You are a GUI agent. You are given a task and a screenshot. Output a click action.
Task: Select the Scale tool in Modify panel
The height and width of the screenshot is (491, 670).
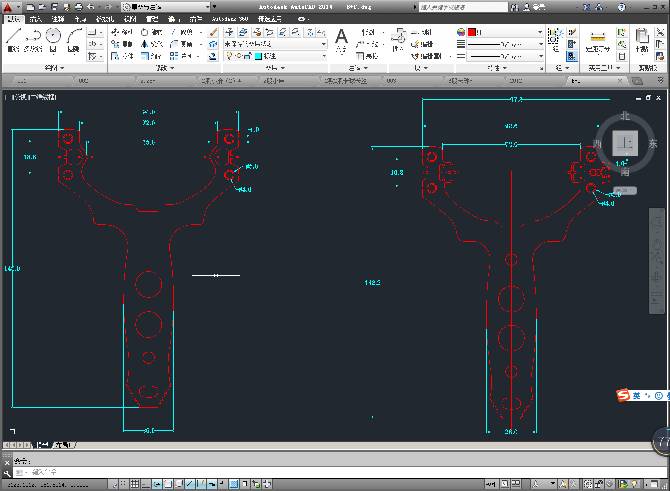point(151,56)
